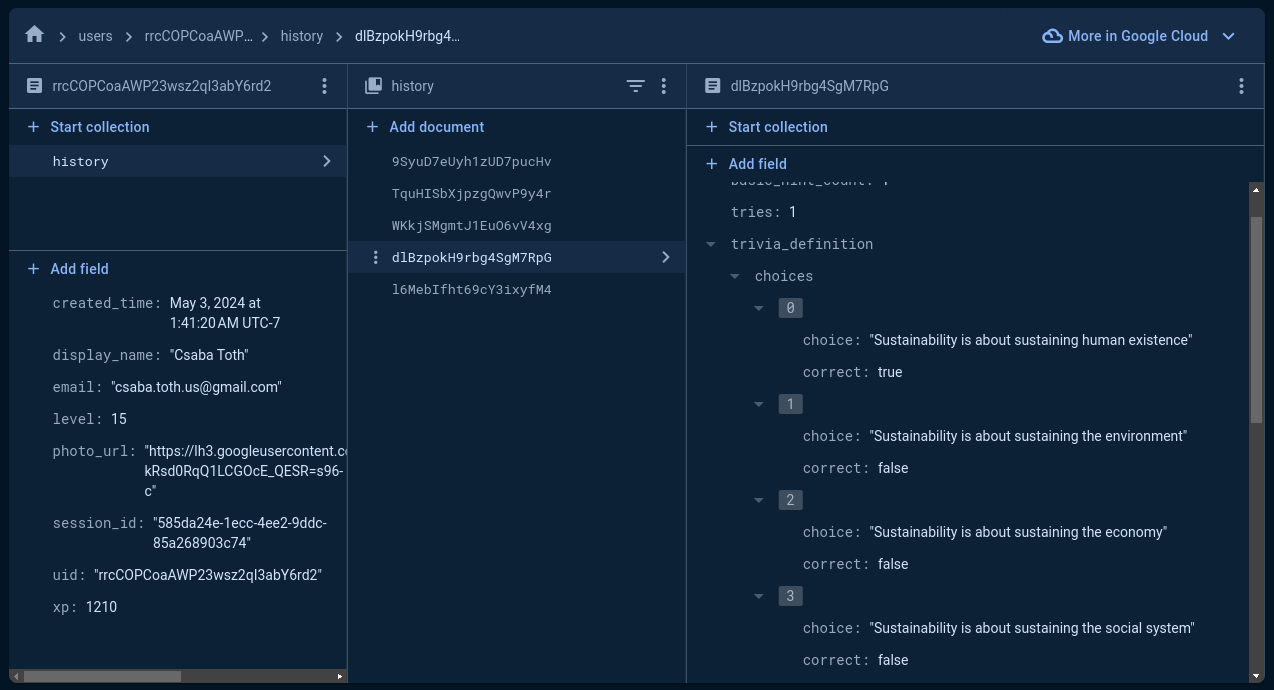Open the filter list icon for history
This screenshot has width=1274, height=690.
pyautogui.click(x=636, y=86)
